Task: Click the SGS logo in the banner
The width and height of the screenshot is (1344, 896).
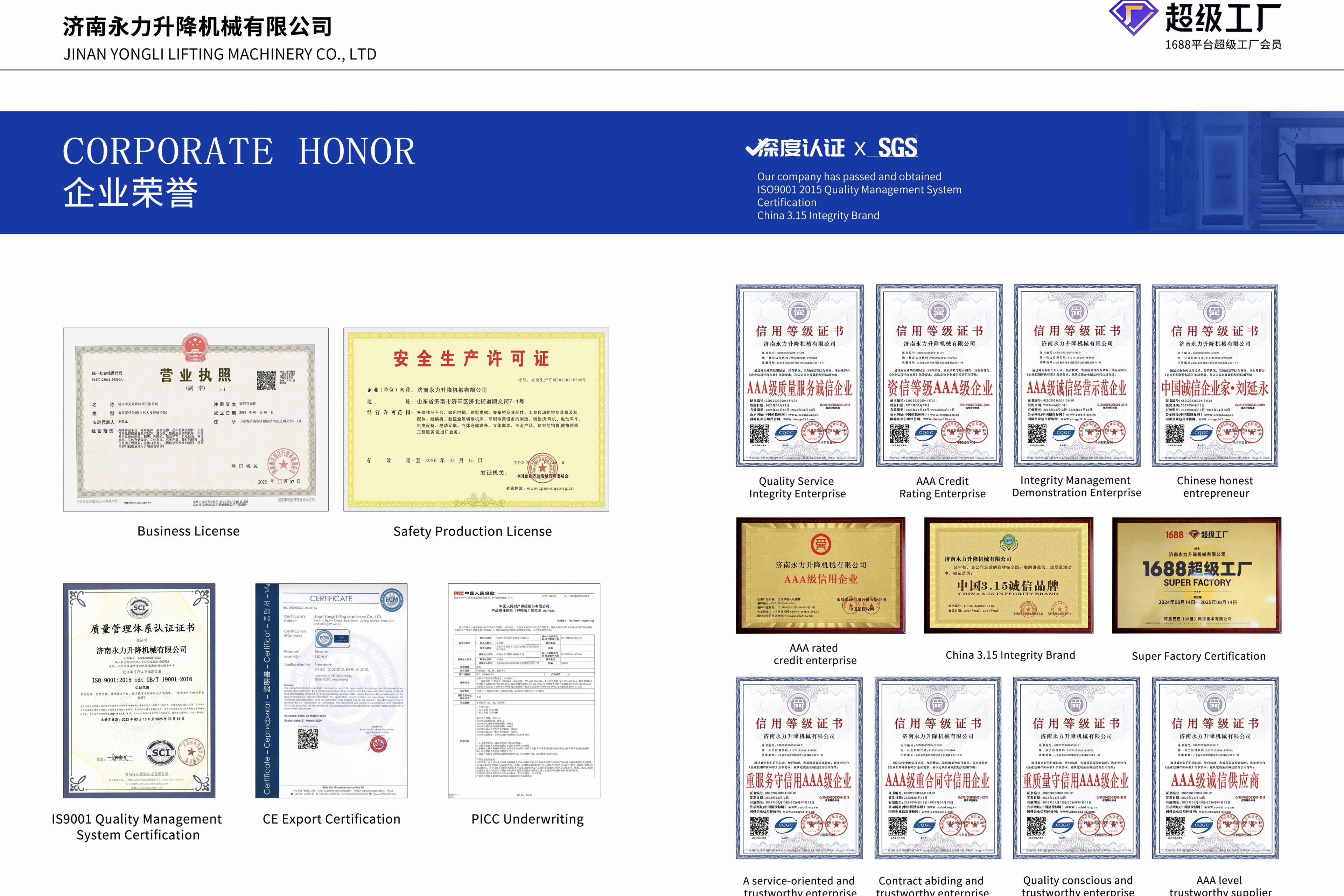Action: point(897,148)
